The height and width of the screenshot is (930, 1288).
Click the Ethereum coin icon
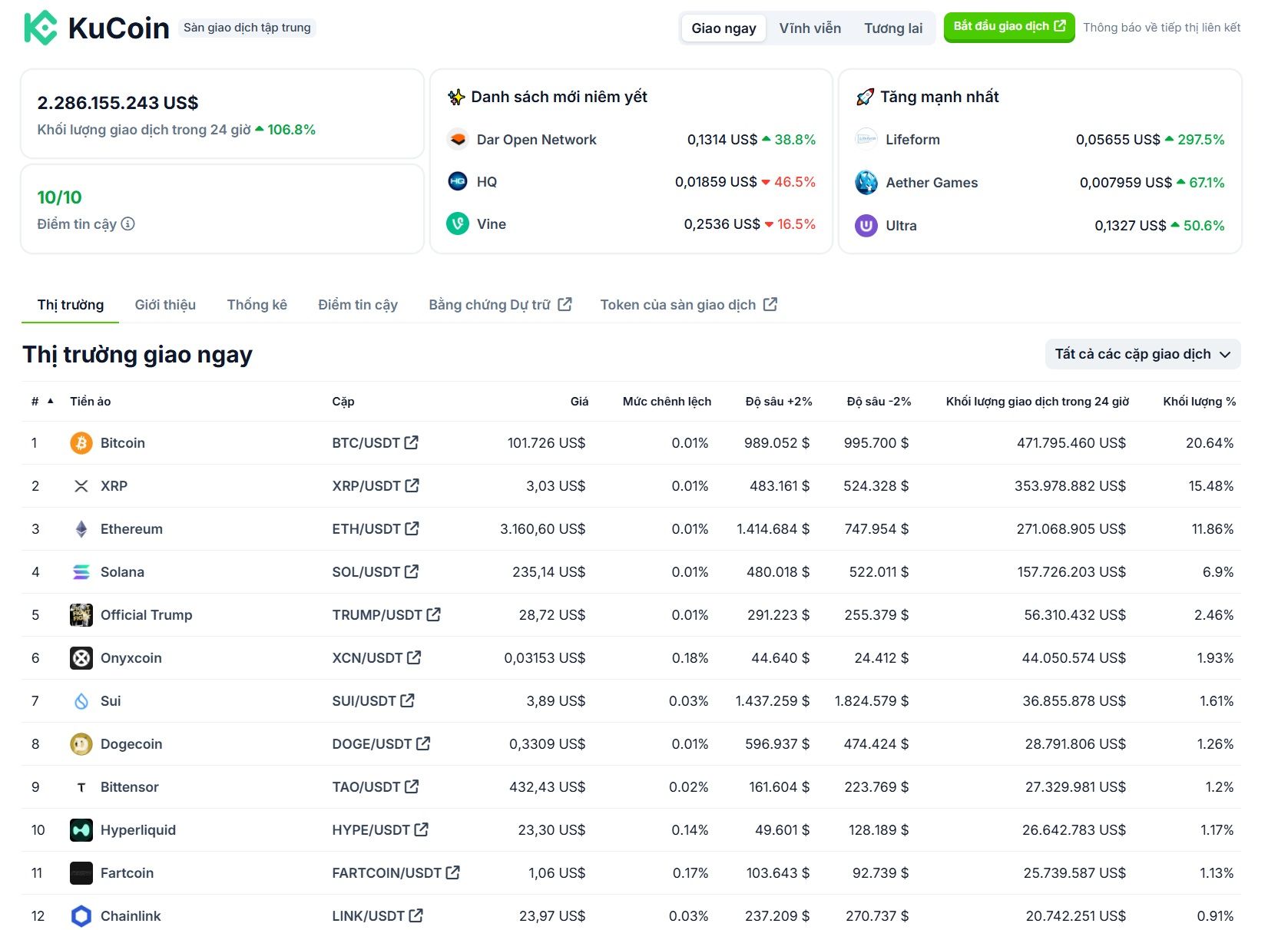pyautogui.click(x=81, y=529)
